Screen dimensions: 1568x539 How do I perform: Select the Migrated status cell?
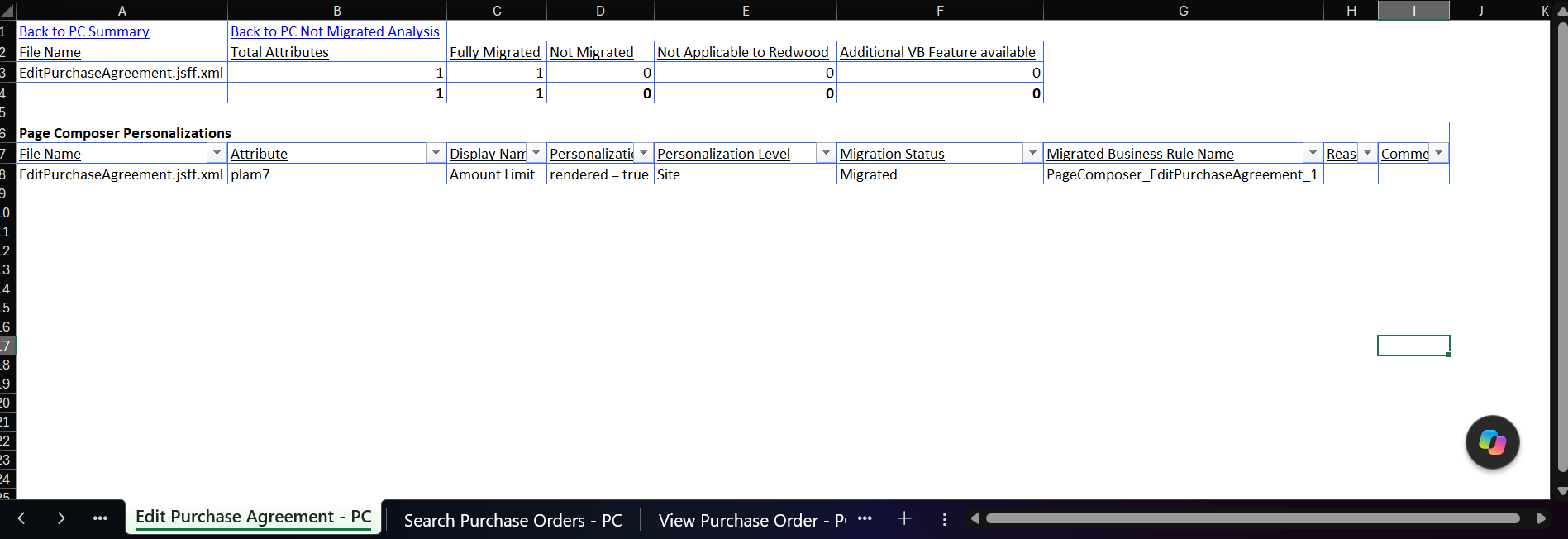click(x=940, y=174)
